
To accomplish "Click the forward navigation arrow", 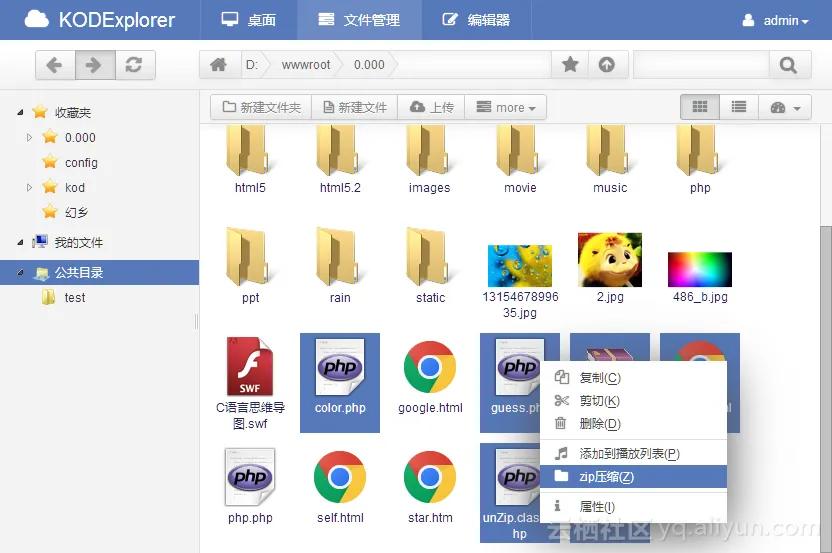I will [94, 65].
